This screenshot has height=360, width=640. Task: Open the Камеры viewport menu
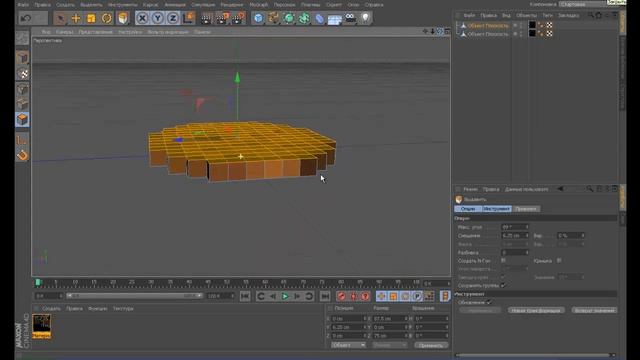coord(64,32)
